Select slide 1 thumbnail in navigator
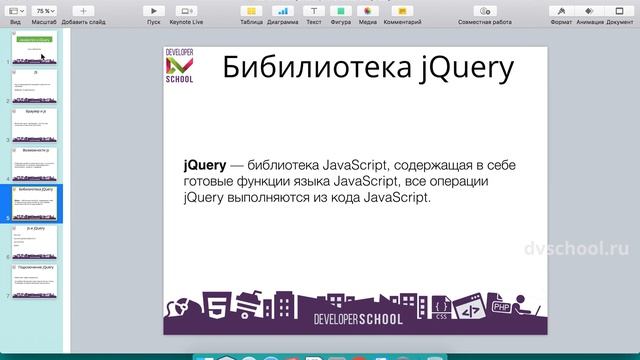Screen dimensions: 640x360 click(x=34, y=48)
